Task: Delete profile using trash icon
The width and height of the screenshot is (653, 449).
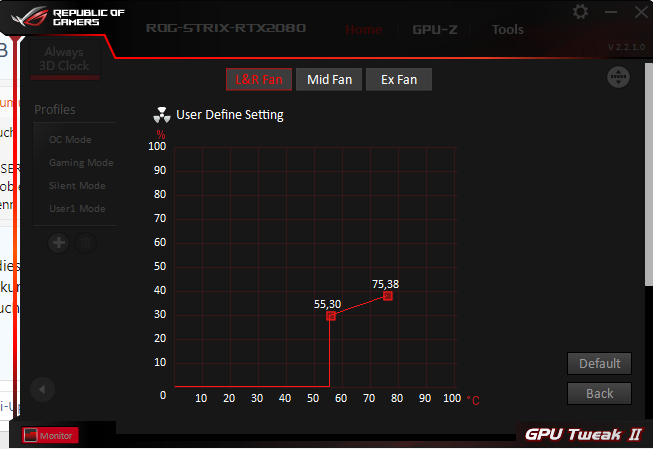Action: click(85, 242)
